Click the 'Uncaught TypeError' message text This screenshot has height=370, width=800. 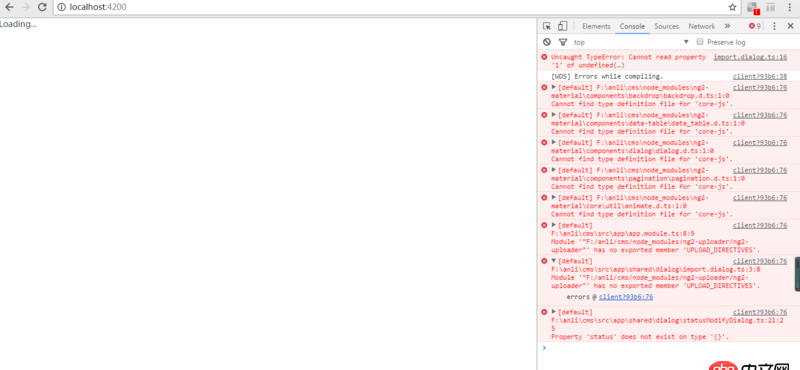click(x=629, y=61)
